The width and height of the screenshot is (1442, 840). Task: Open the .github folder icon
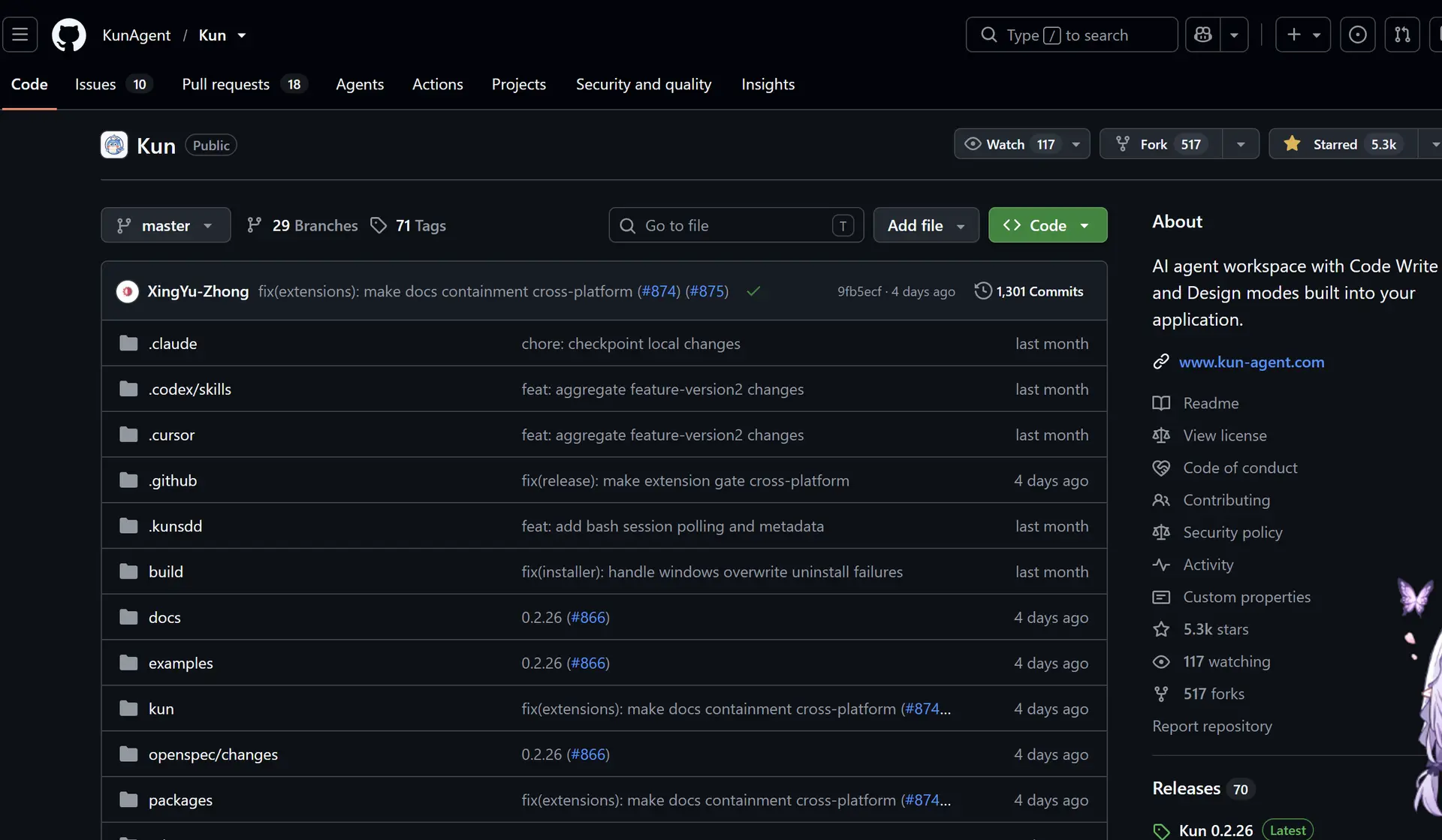point(128,480)
